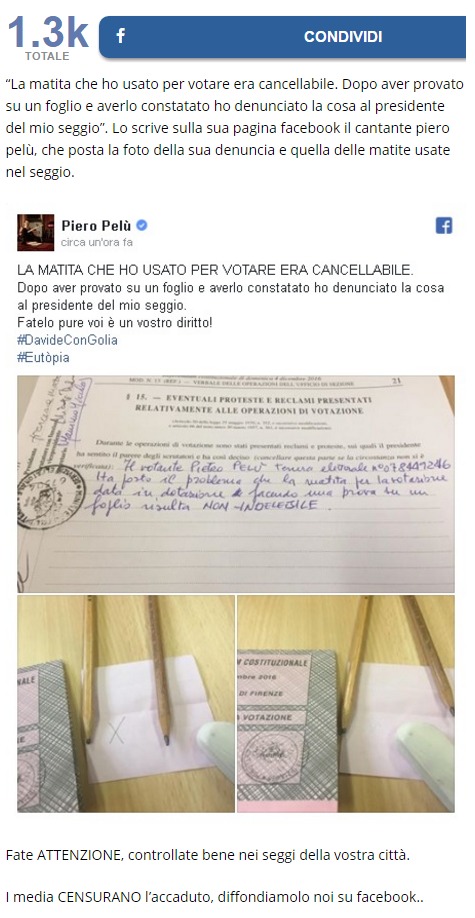Open the left photo with pencils and X mark

point(126,704)
